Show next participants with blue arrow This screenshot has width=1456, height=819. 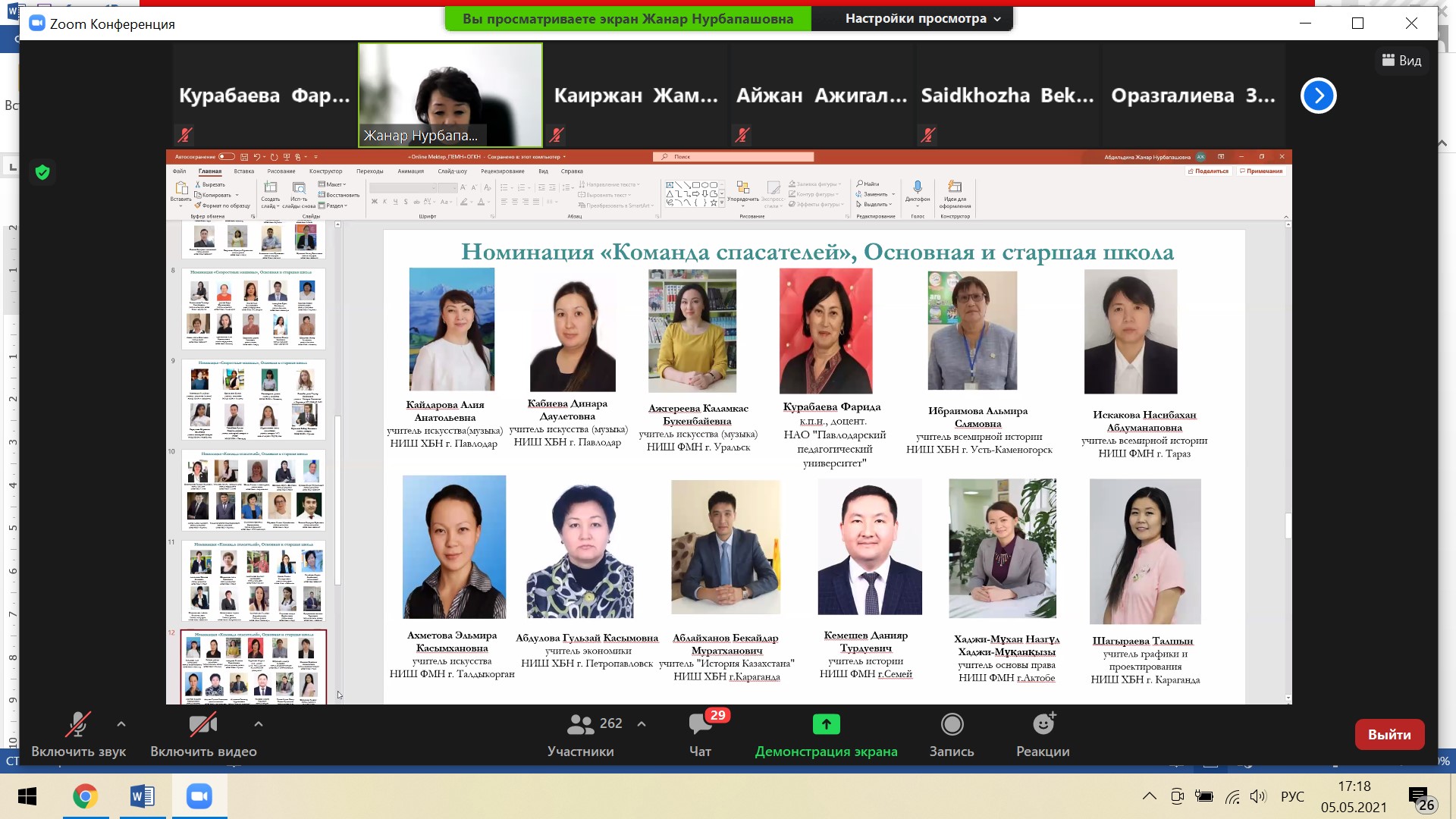click(1319, 96)
